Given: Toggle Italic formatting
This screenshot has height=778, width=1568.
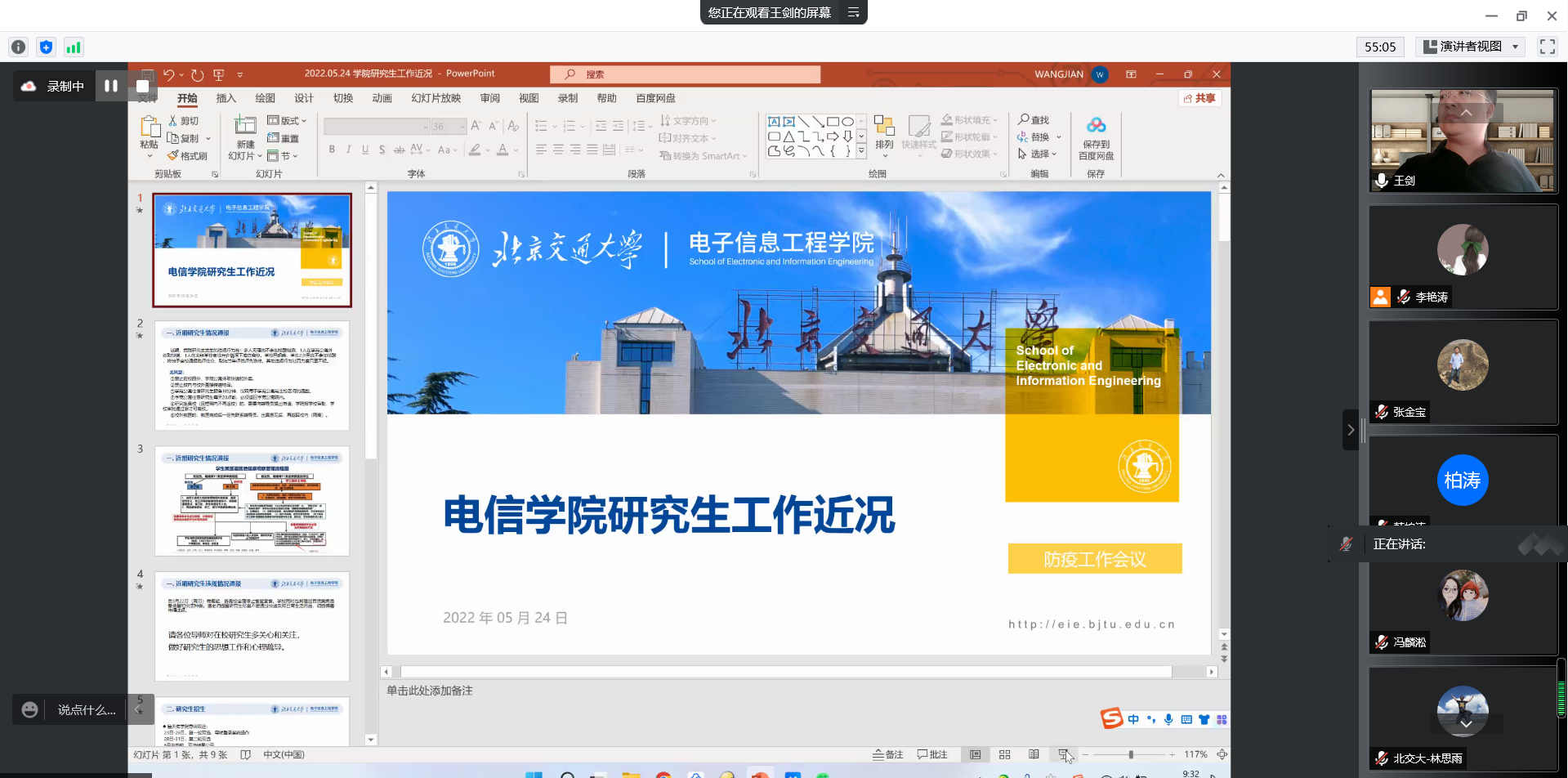Looking at the screenshot, I should click(349, 150).
